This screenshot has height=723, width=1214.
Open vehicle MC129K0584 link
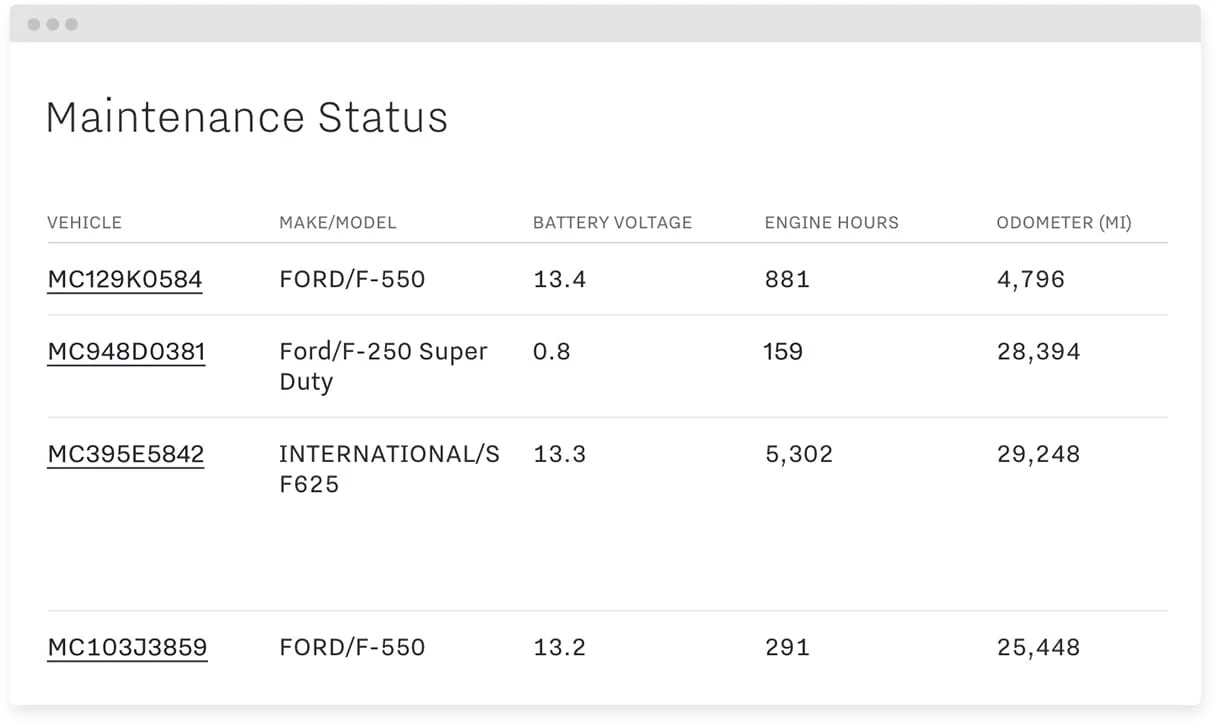(125, 279)
